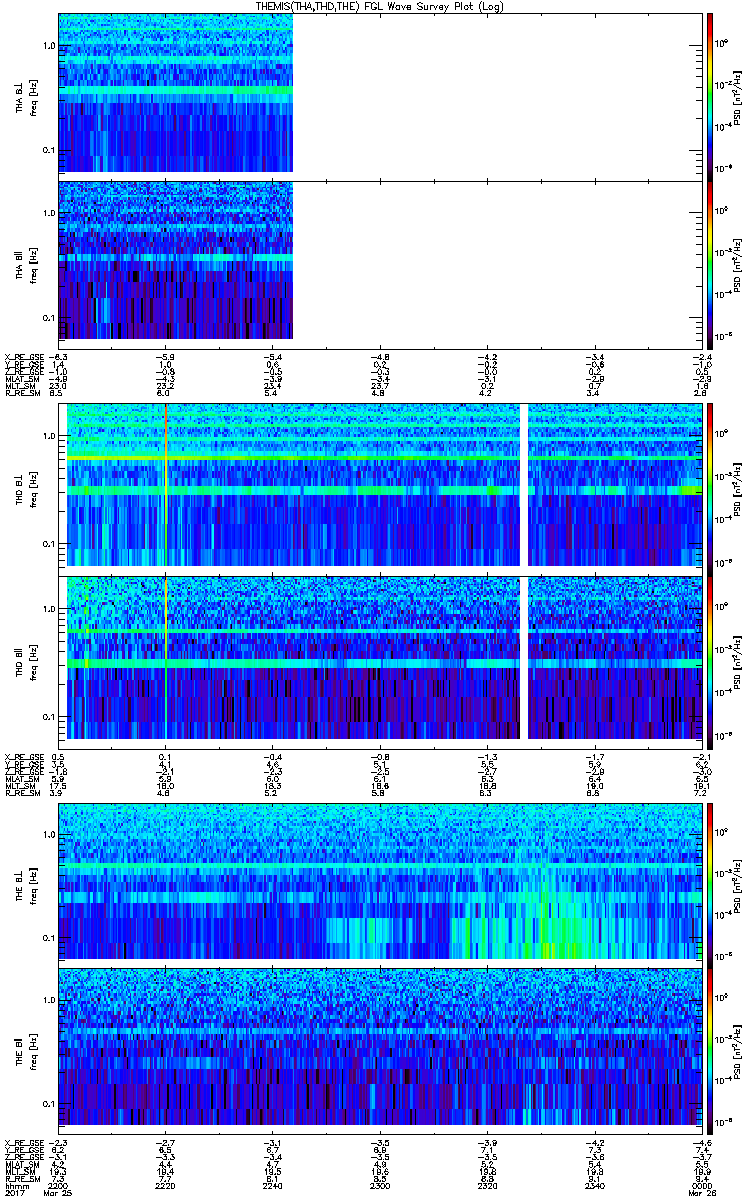The height and width of the screenshot is (1200, 750).
Task: Click the plot title 'THEMIS(THA,THD,THE) FGL Wave Survey Plot (Log)'
Action: pos(378,6)
